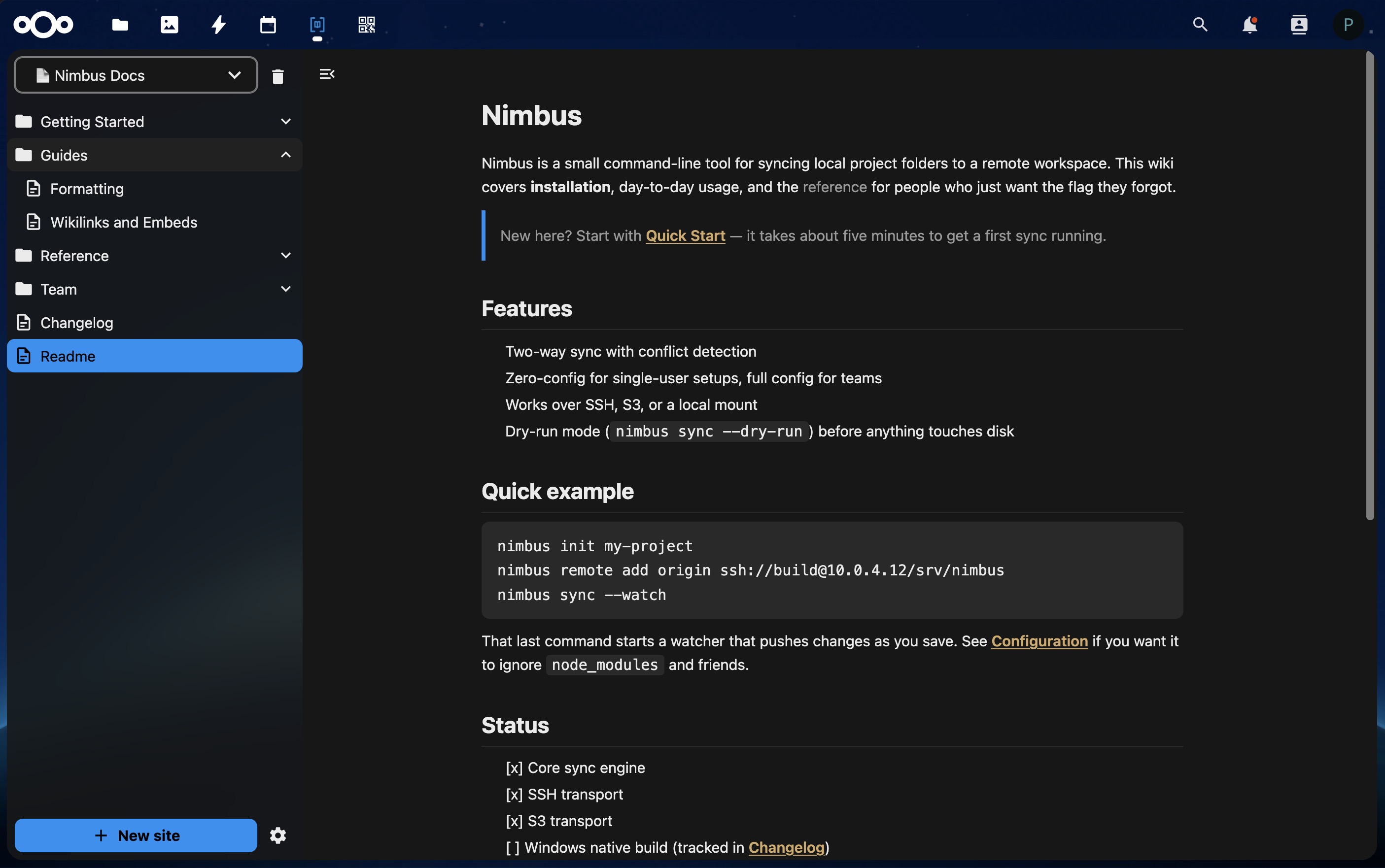Open the Calendar app icon
The image size is (1385, 868).
click(x=268, y=25)
